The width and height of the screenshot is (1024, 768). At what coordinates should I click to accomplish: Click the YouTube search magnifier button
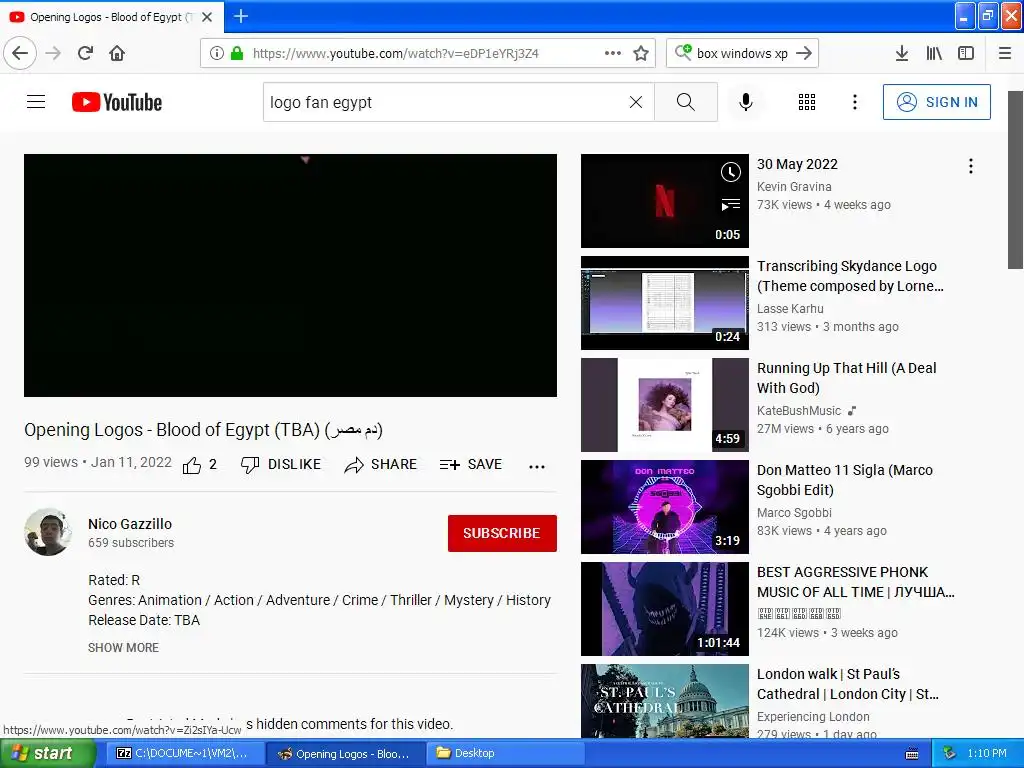click(x=686, y=102)
